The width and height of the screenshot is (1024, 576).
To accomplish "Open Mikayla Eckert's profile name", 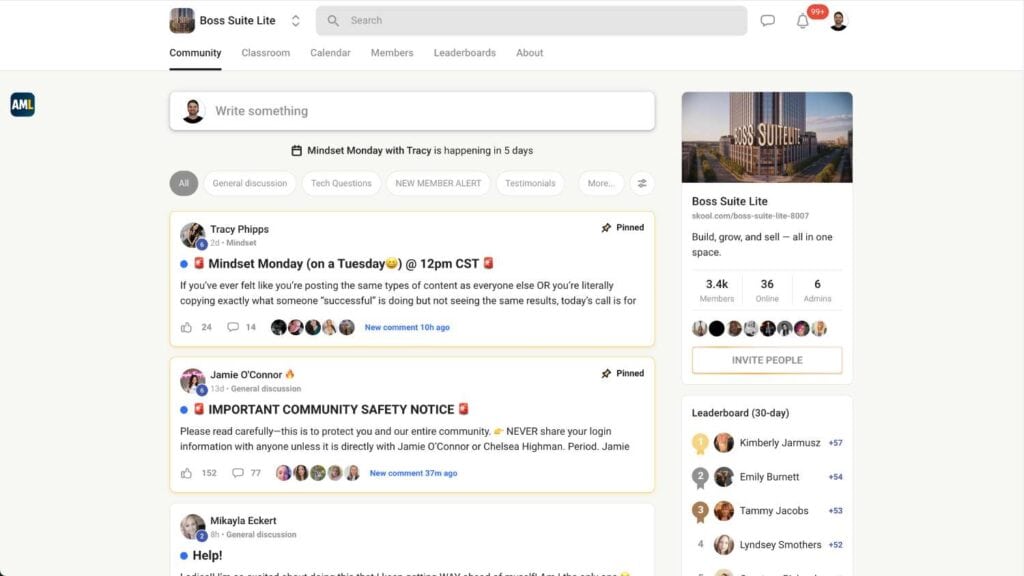I will [x=243, y=520].
